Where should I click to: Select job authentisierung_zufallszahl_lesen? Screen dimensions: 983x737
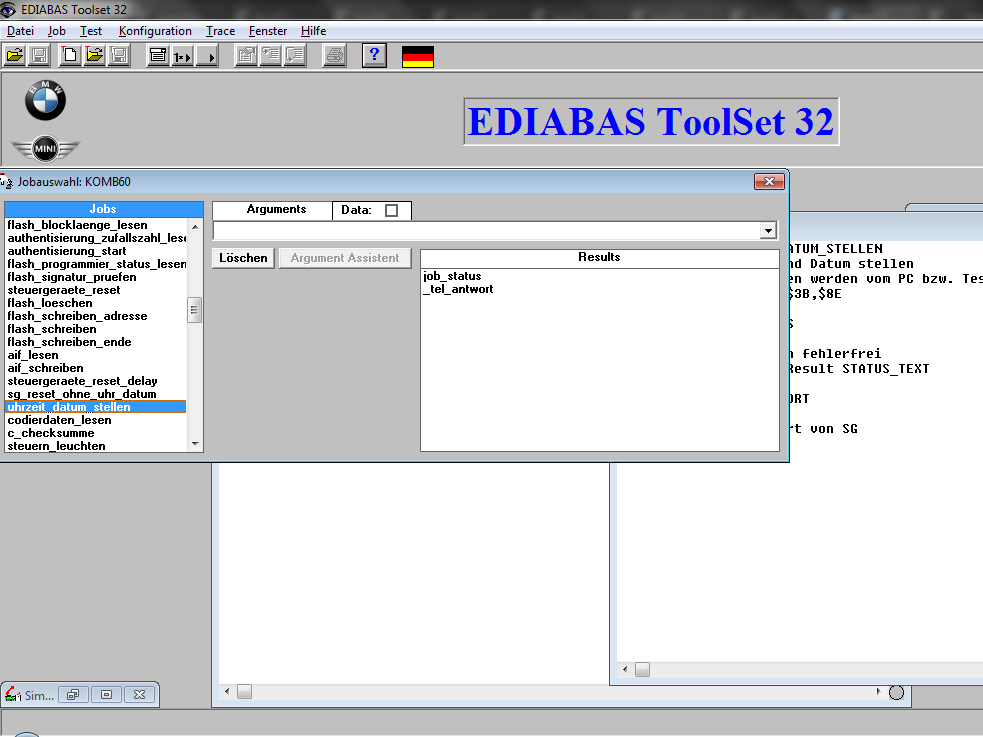pyautogui.click(x=95, y=238)
